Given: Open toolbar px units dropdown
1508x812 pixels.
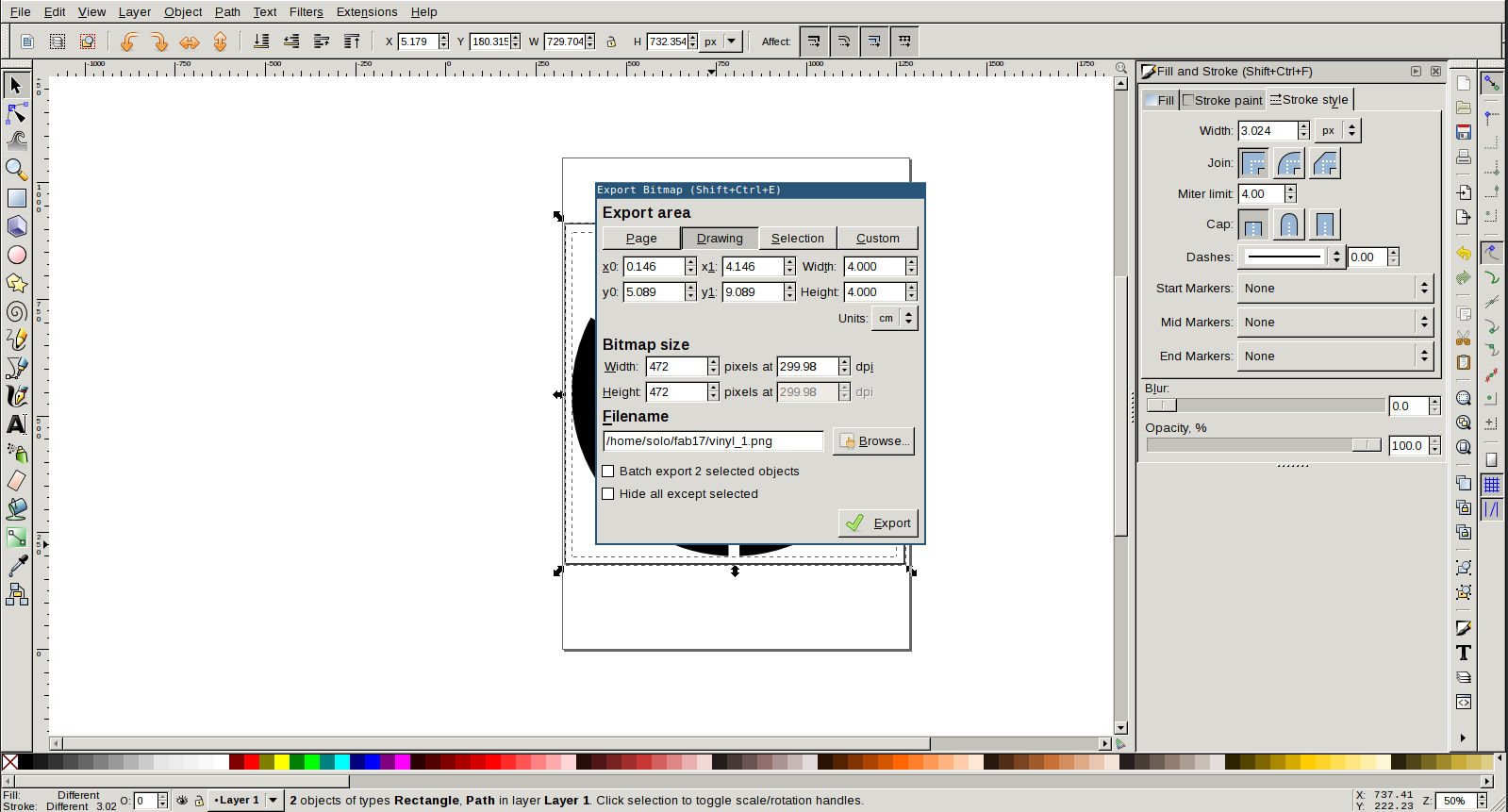Looking at the screenshot, I should [721, 41].
